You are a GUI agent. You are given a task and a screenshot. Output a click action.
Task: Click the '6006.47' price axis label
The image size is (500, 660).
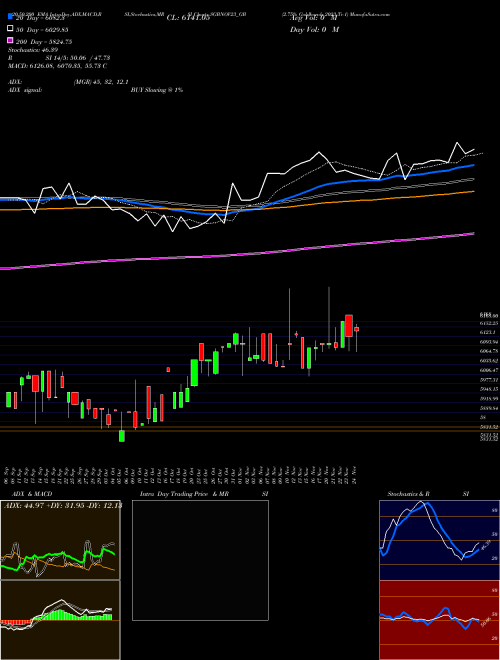[x=489, y=370]
